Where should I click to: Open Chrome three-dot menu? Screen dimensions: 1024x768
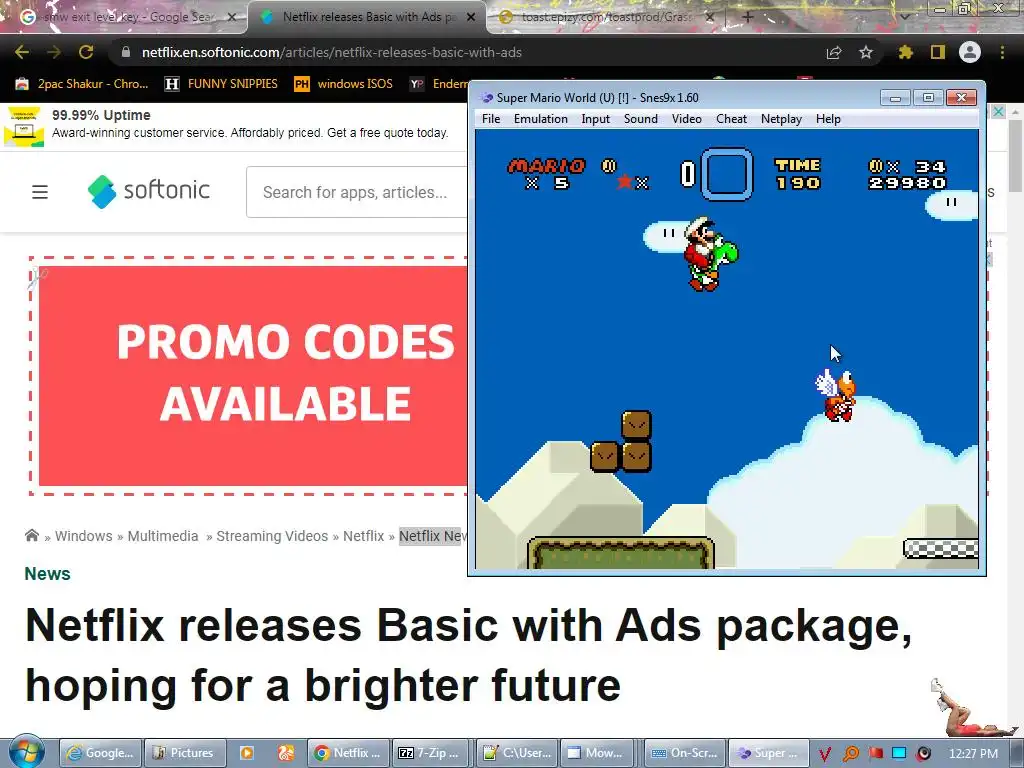(x=1002, y=52)
